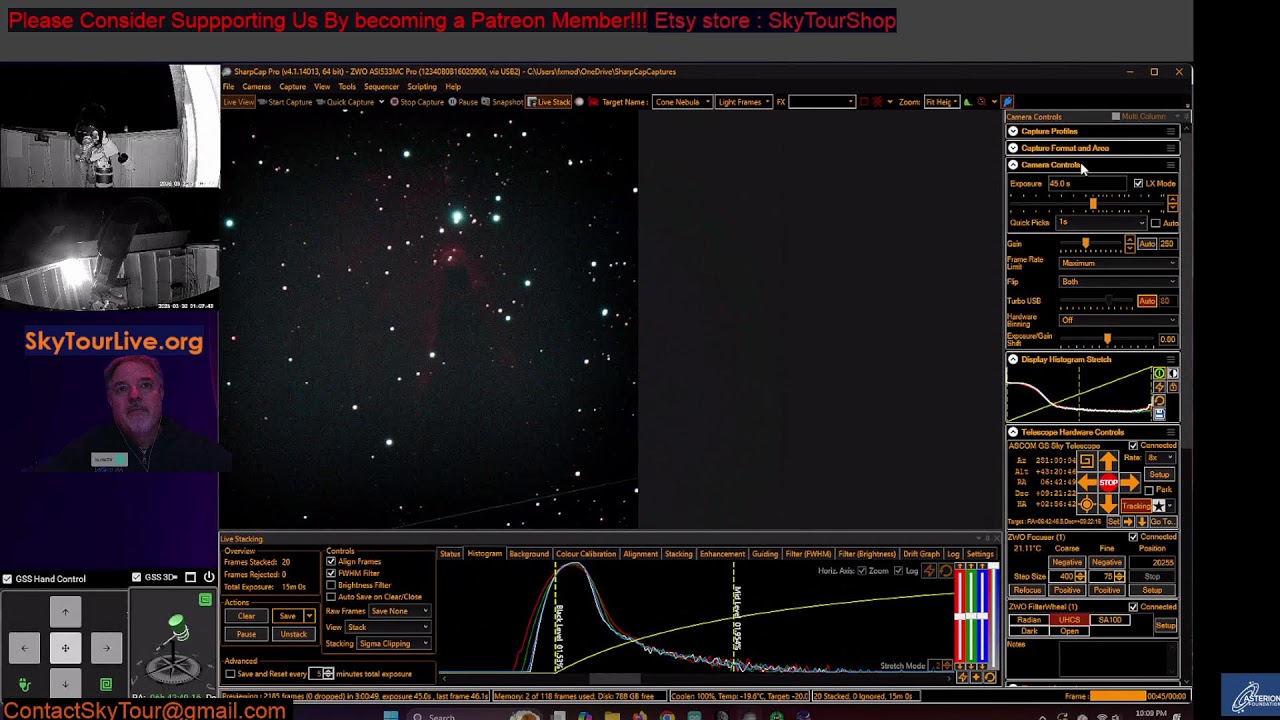Click the crosshair center icon in telescope controls
The height and width of the screenshot is (720, 1280).
[x=1087, y=504]
